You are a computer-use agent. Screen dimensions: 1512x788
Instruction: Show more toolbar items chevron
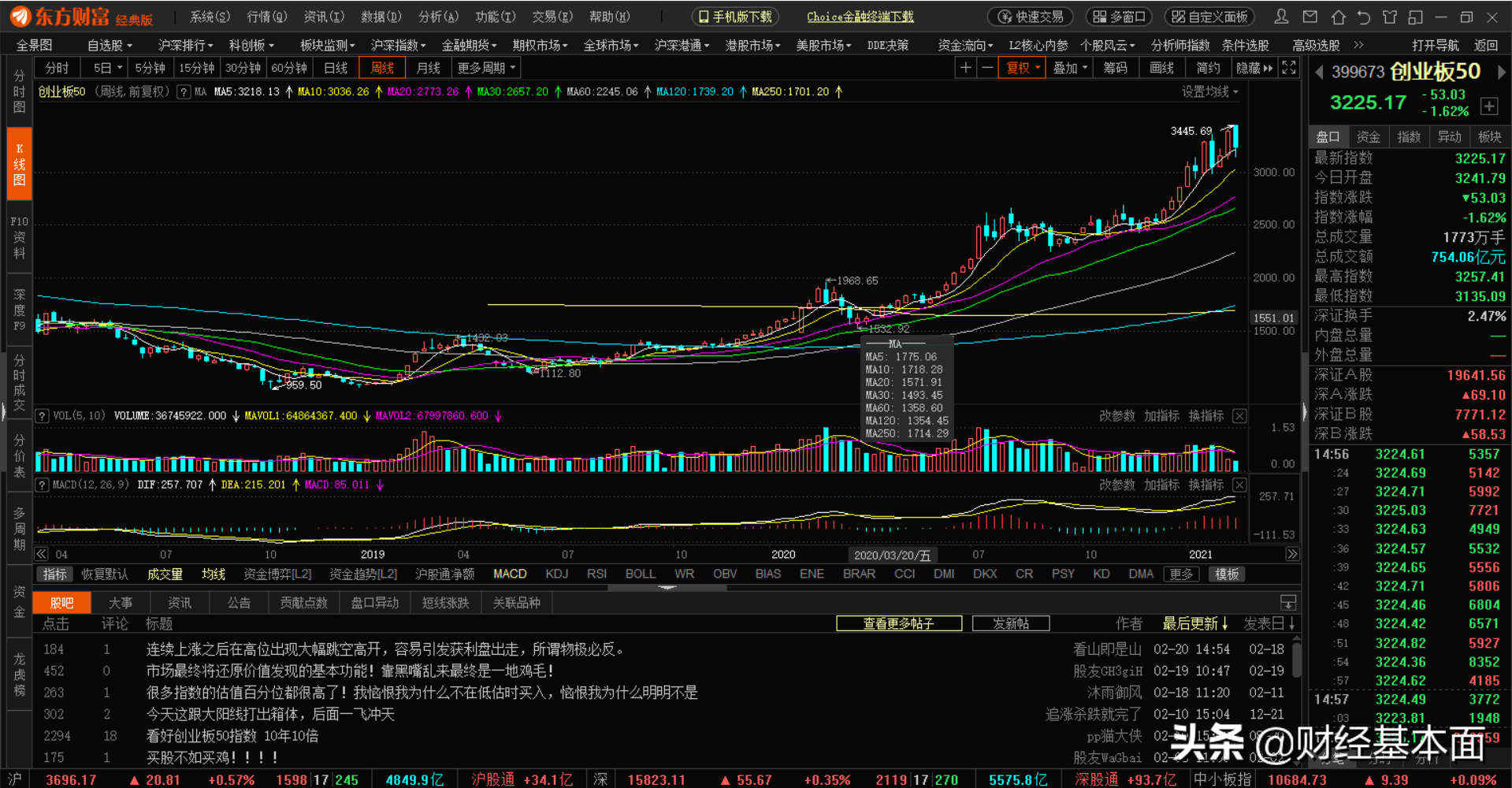(x=1358, y=45)
